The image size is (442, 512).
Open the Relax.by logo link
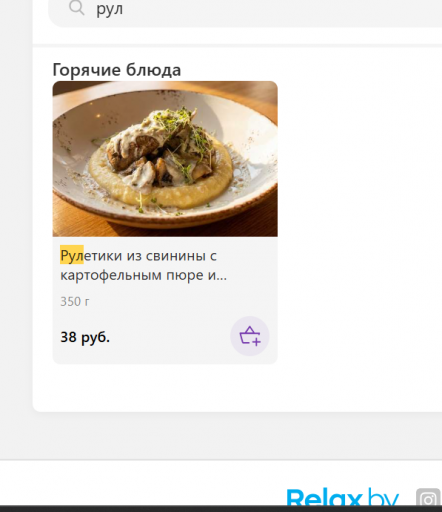pyautogui.click(x=342, y=497)
